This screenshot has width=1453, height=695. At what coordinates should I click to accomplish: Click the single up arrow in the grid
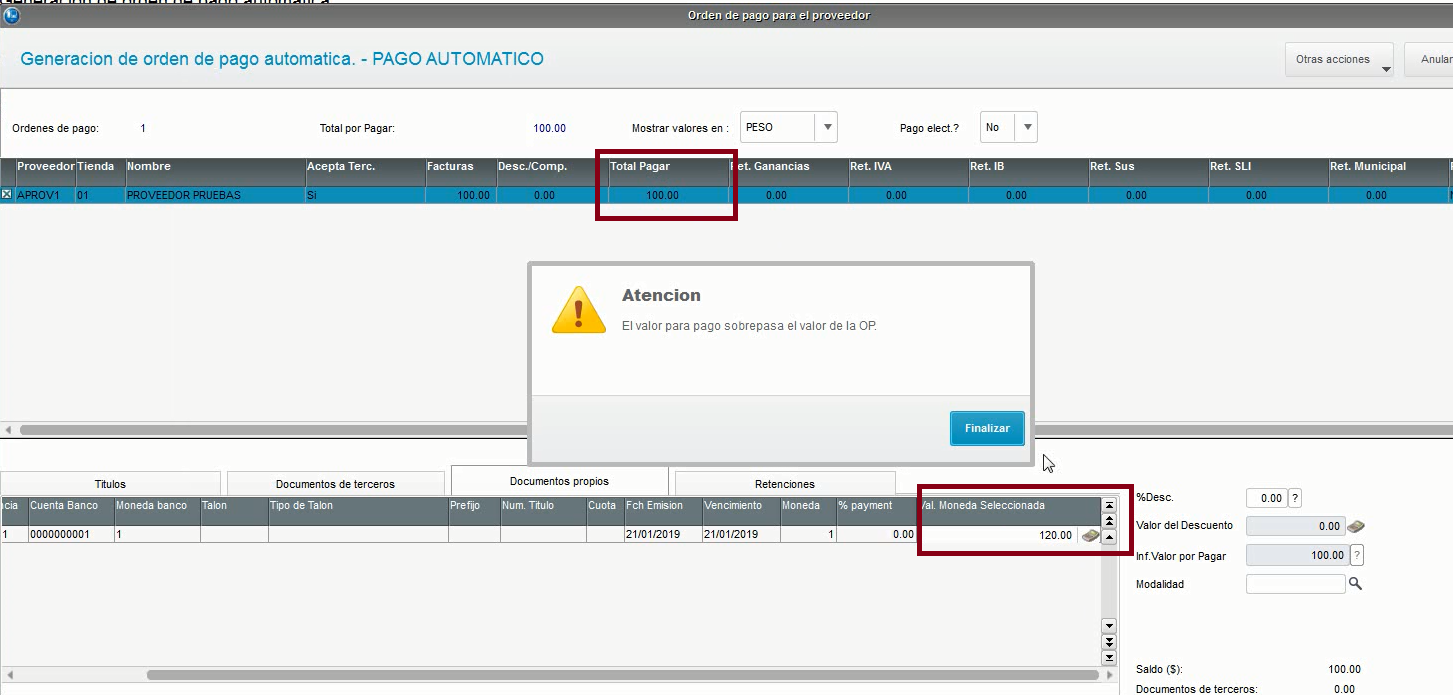[1109, 538]
